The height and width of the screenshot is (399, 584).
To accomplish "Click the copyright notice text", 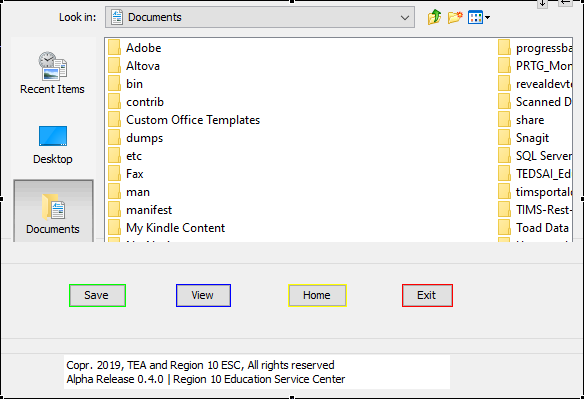I will pyautogui.click(x=200, y=365).
